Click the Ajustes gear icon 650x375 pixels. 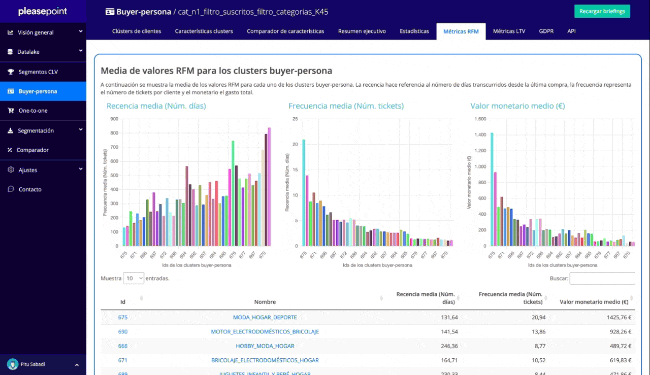[x=11, y=170]
